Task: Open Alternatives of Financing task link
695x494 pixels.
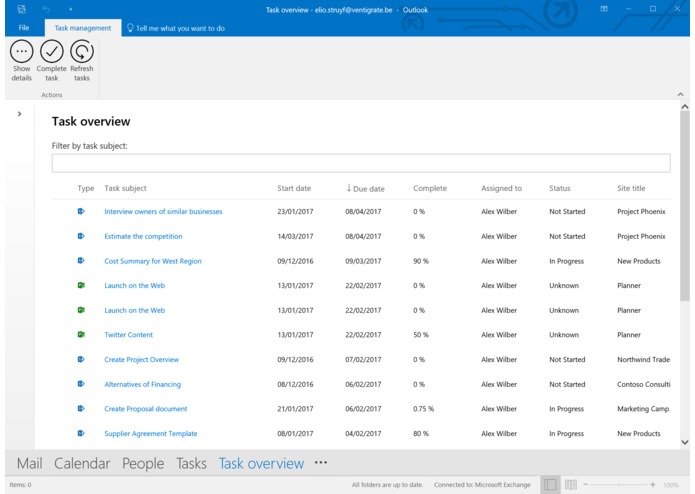Action: [x=143, y=384]
